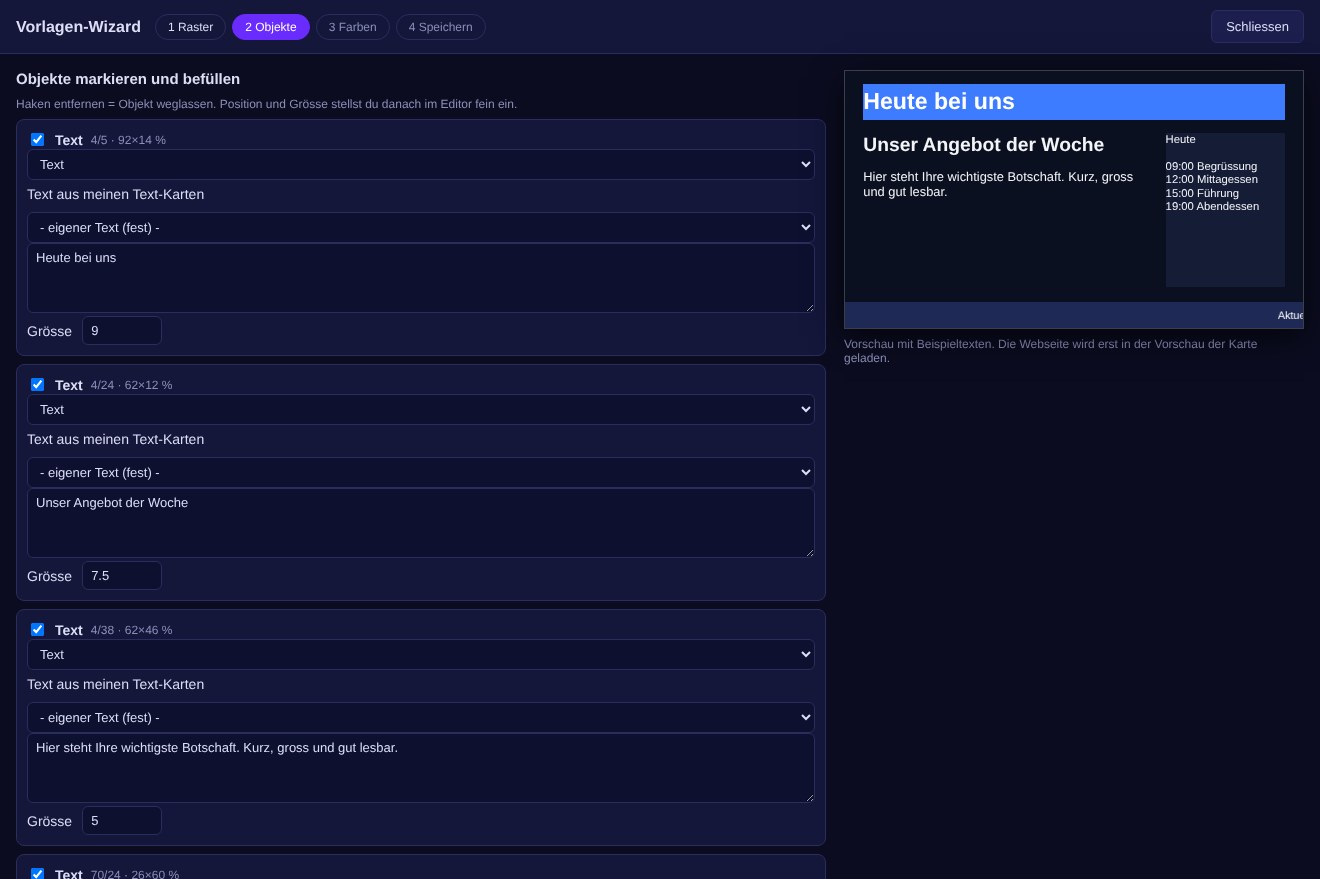Toggle checkbox of Text object 70/24 · 26×60 %
This screenshot has width=1320, height=879.
click(38, 873)
